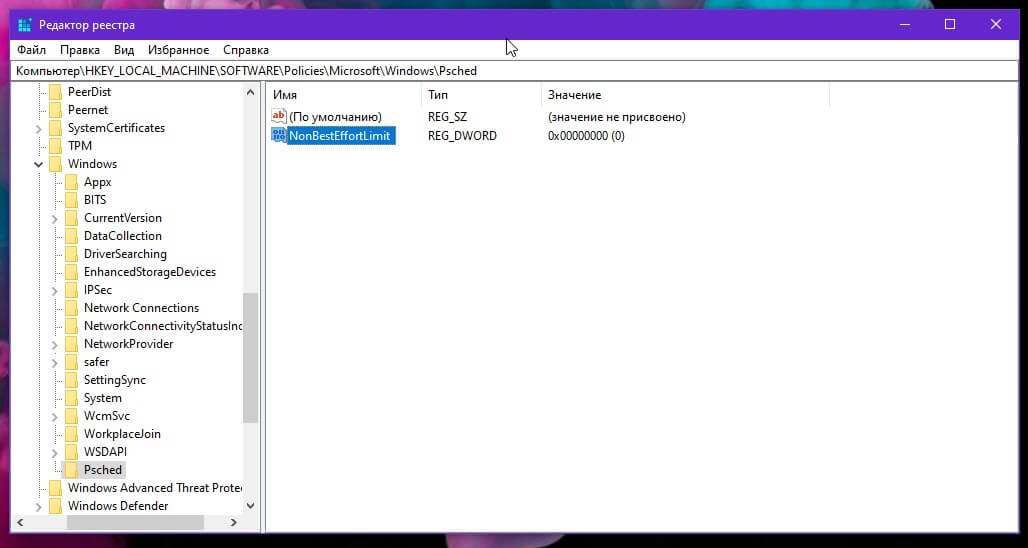Select the NetworkConnectivityStatusIndicator folder icon

tap(71, 326)
